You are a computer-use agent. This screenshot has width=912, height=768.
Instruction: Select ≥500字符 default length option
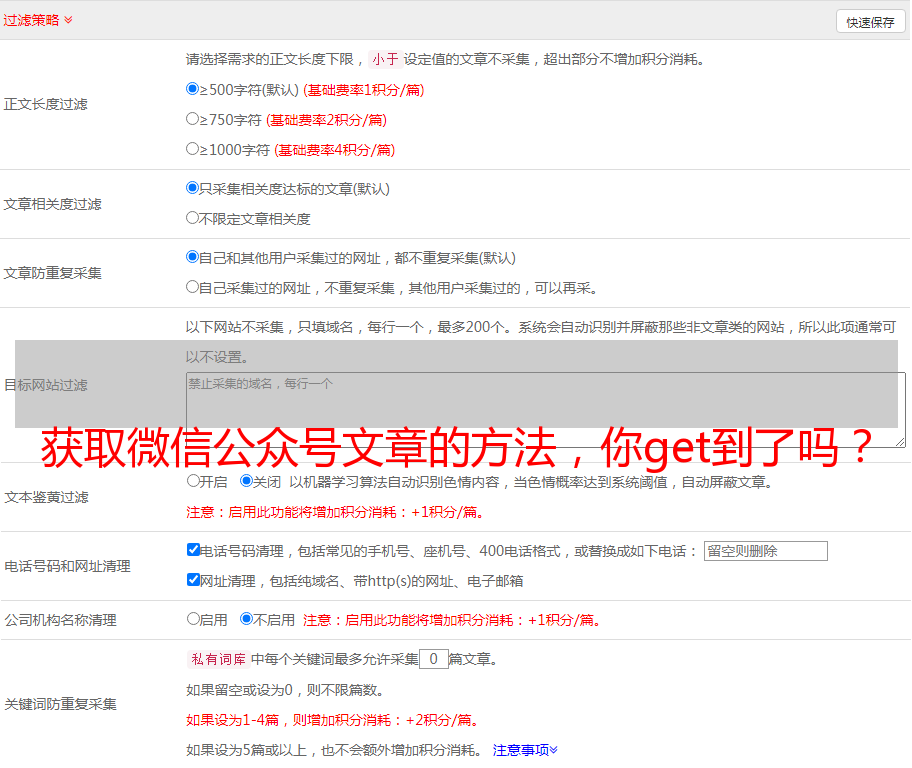click(x=193, y=89)
